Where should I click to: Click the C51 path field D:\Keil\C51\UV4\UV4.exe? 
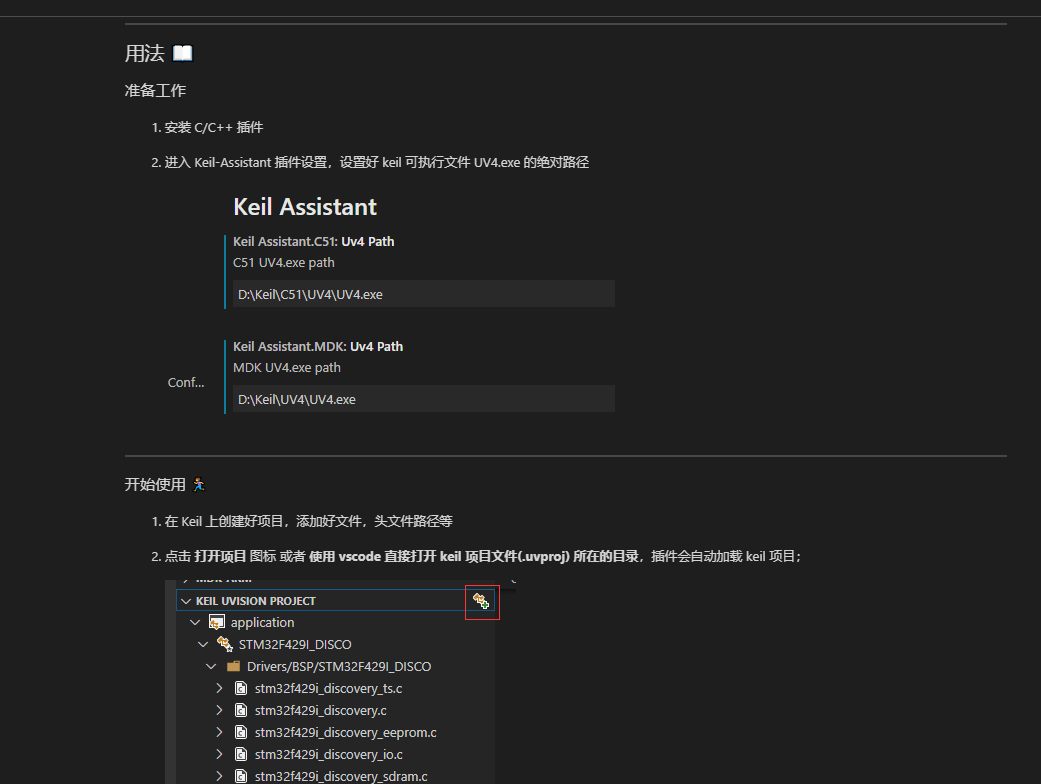(x=424, y=294)
